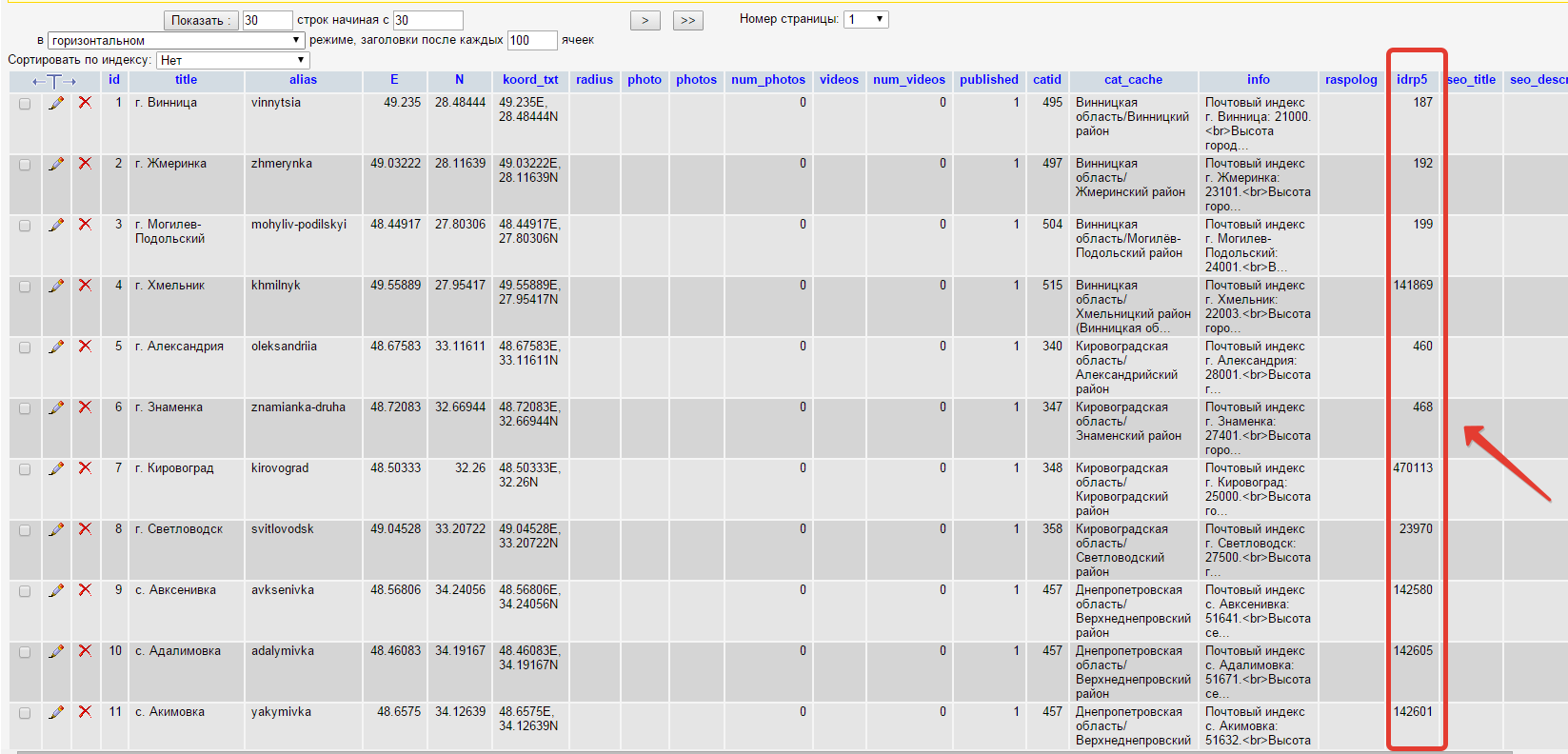Delete row 1 Винница with red X
1568x754 pixels.
(x=85, y=103)
